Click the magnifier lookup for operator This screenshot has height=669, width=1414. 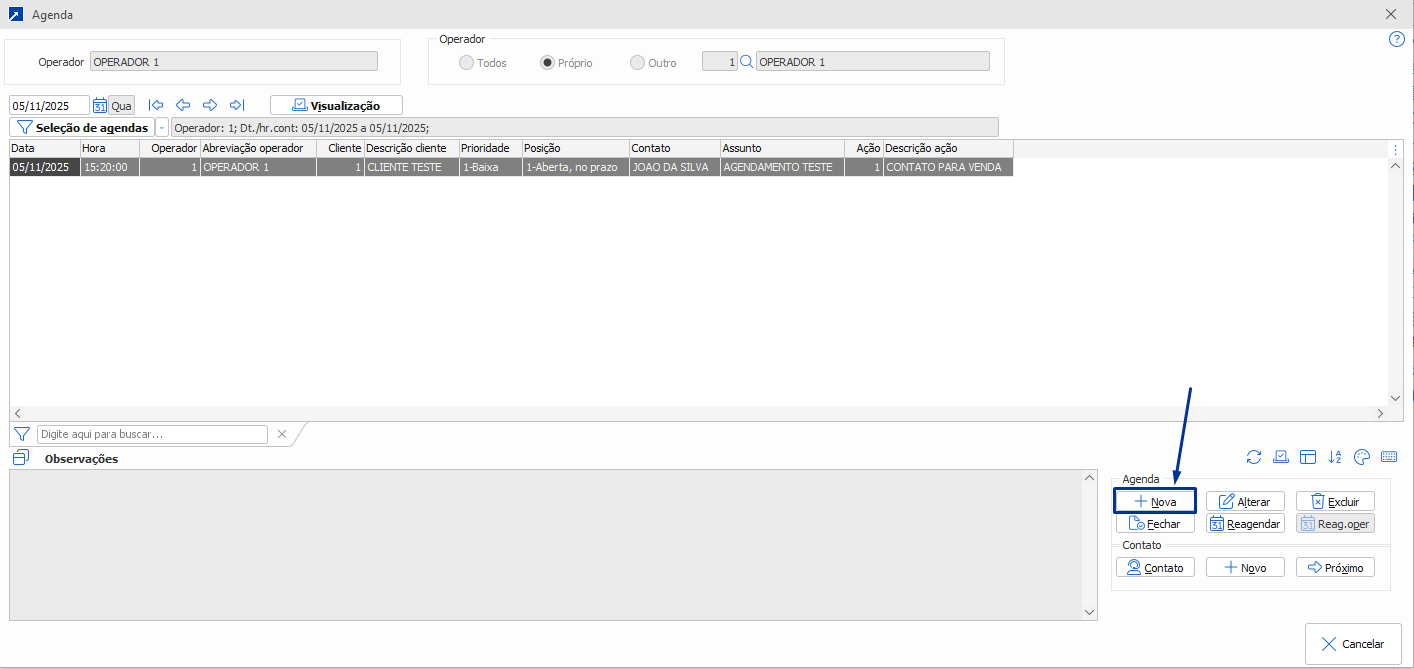(x=746, y=62)
